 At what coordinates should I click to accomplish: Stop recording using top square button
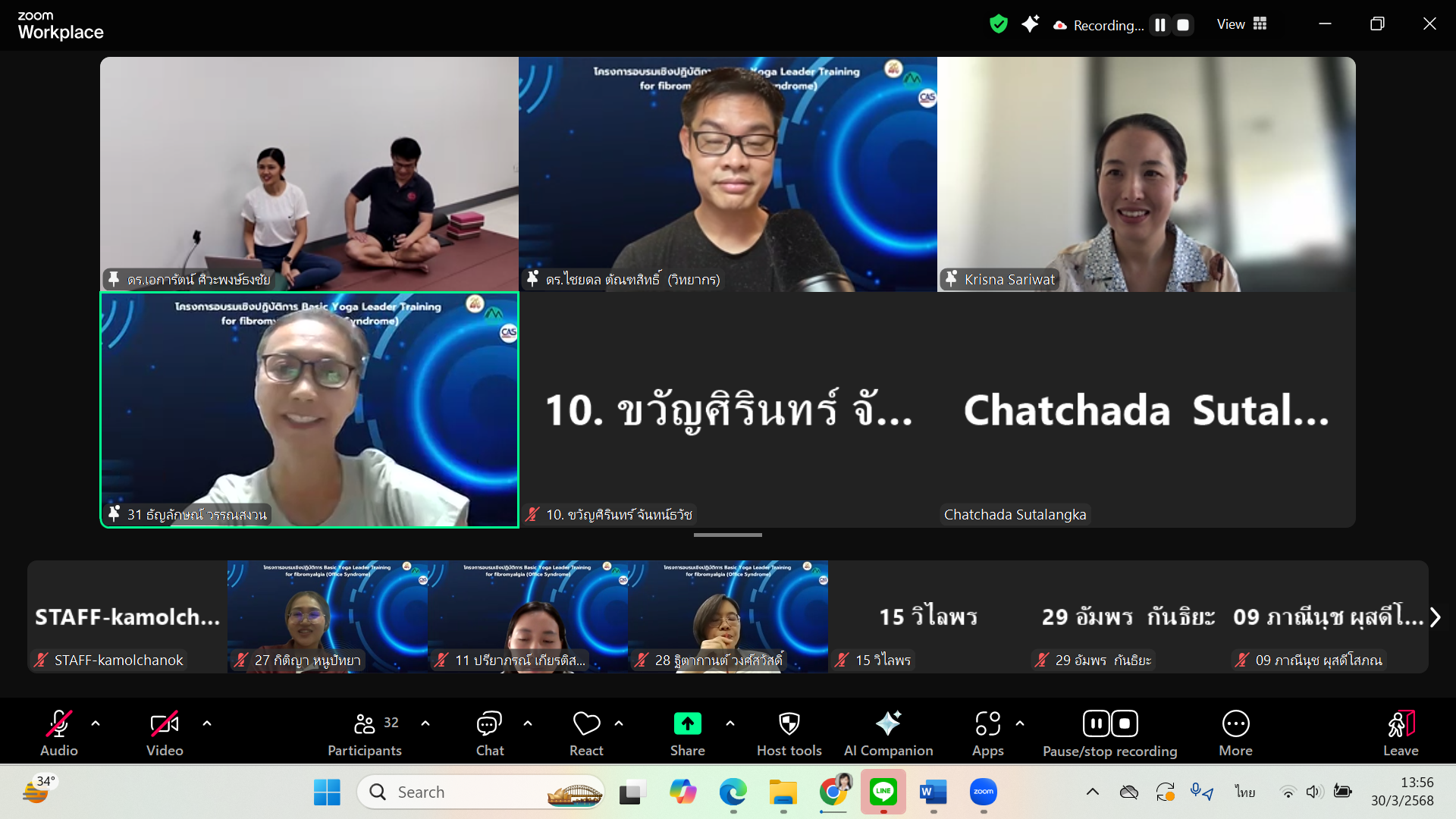coord(1182,25)
